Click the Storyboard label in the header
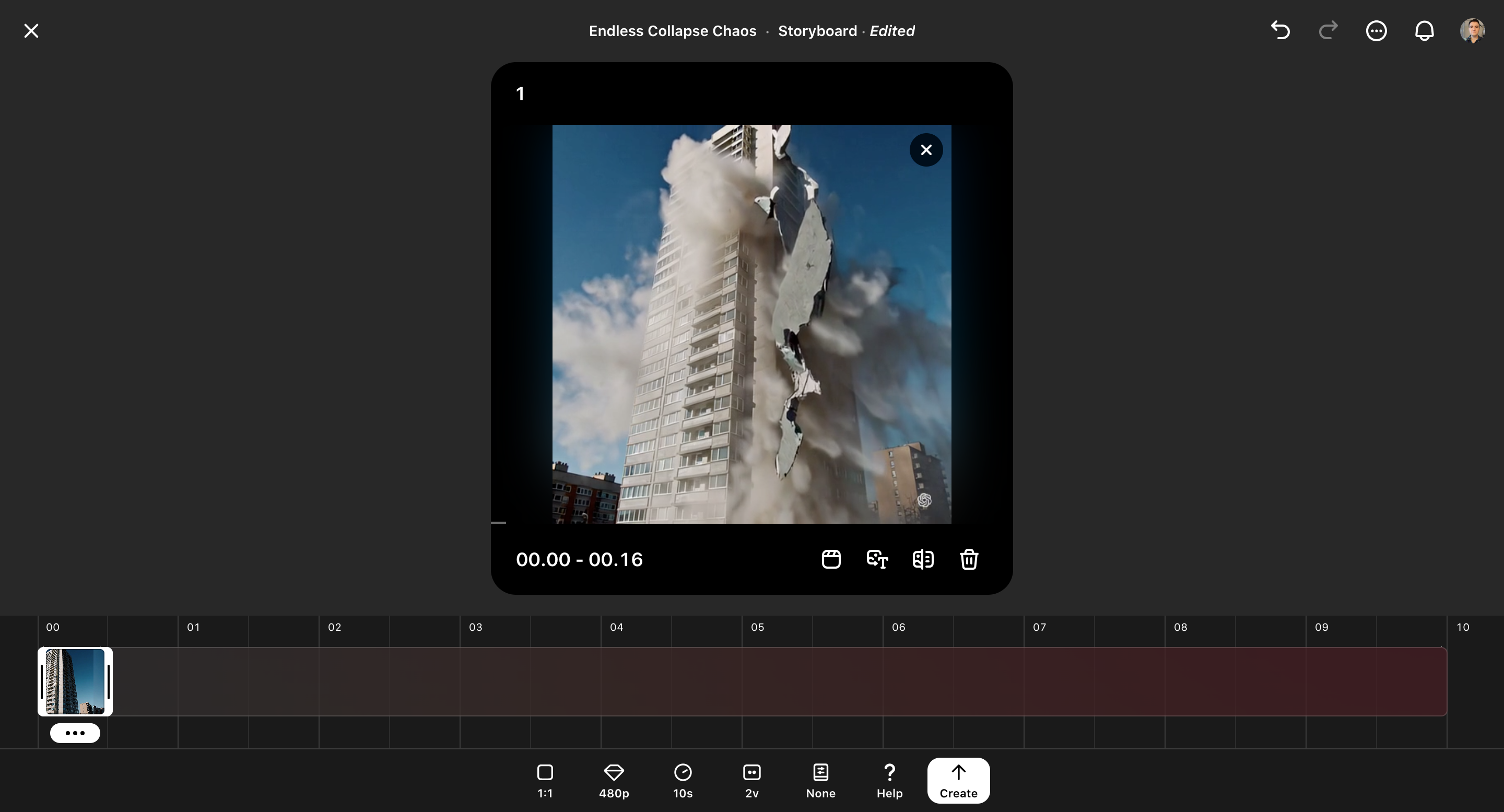Viewport: 1504px width, 812px height. pos(817,31)
